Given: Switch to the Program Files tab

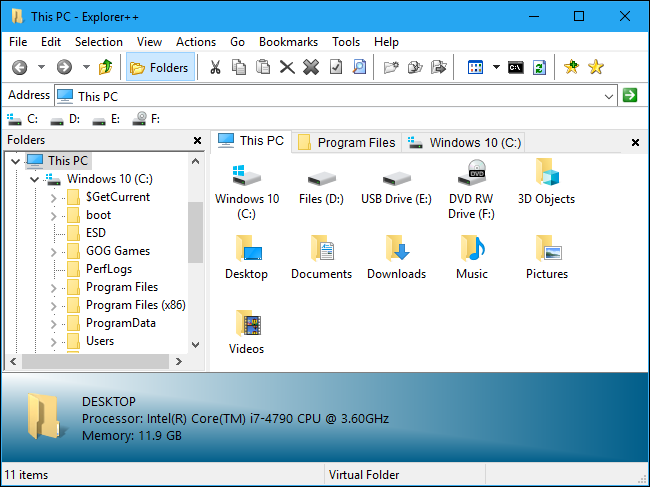Looking at the screenshot, I should coord(346,143).
